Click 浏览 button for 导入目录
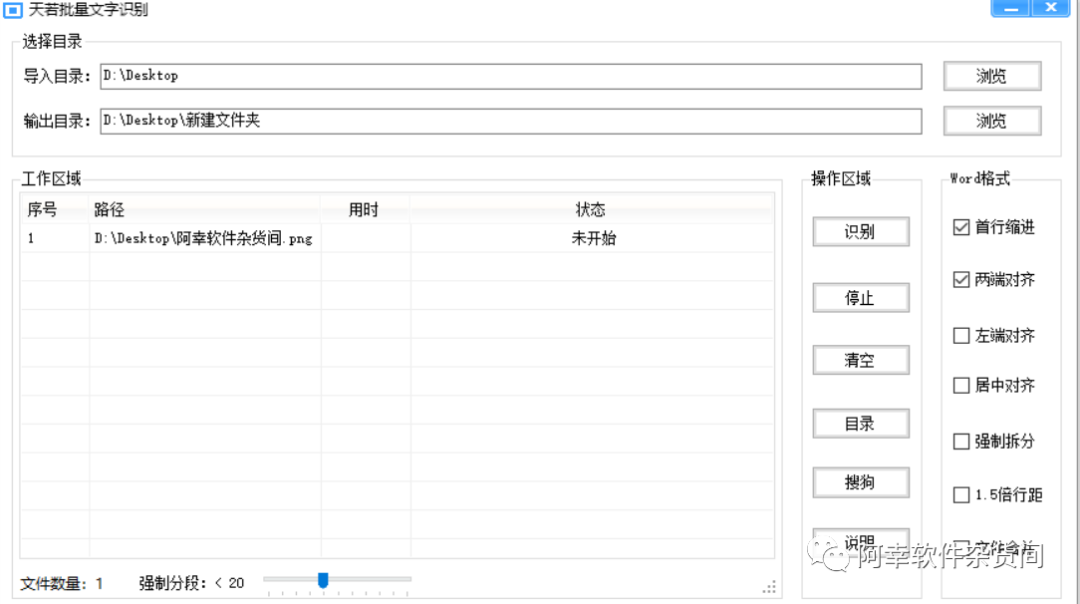 click(991, 76)
